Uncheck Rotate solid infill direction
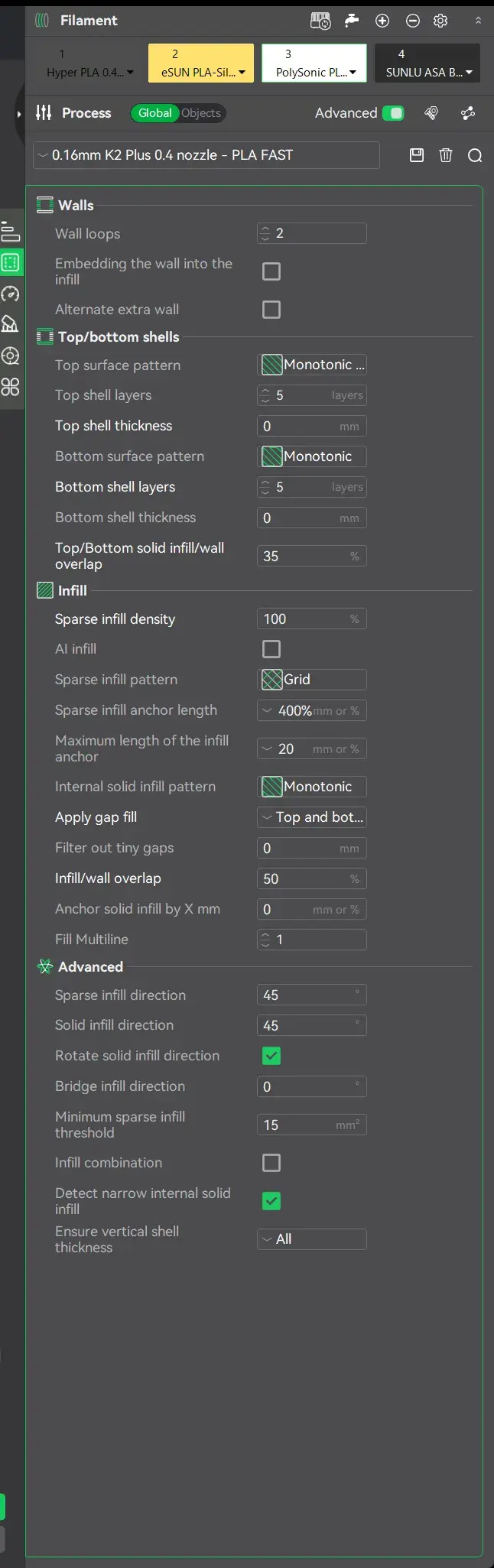The height and width of the screenshot is (1568, 494). pos(271,1056)
